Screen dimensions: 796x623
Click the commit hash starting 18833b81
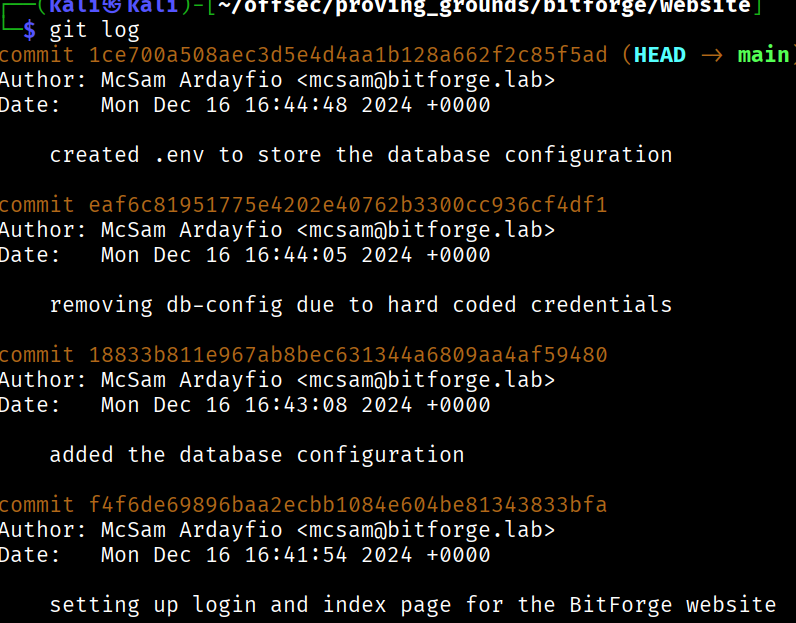tap(348, 355)
